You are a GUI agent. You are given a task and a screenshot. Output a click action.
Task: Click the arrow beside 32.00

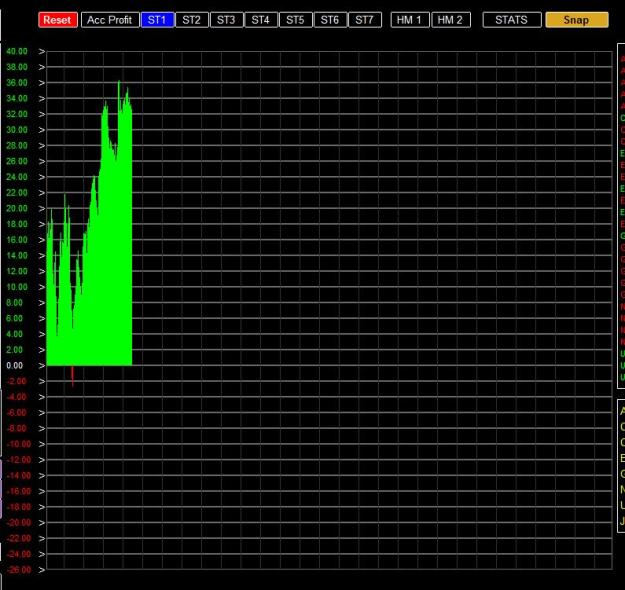(42, 114)
